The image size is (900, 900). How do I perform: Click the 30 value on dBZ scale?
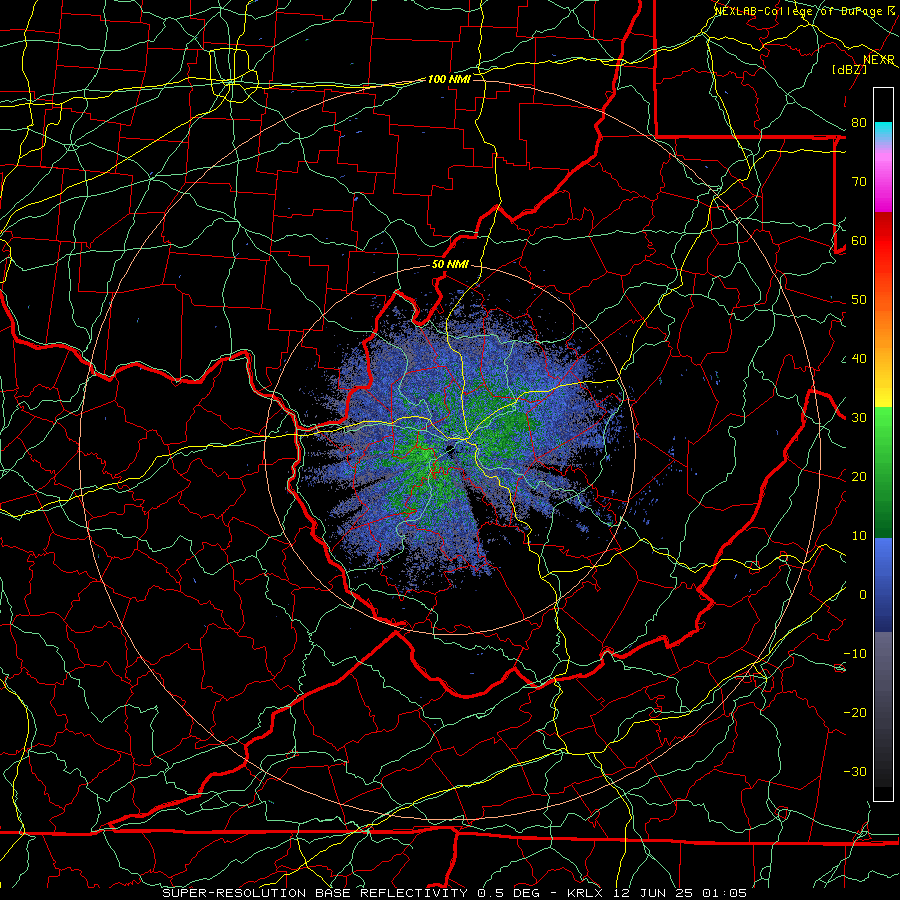tap(859, 418)
